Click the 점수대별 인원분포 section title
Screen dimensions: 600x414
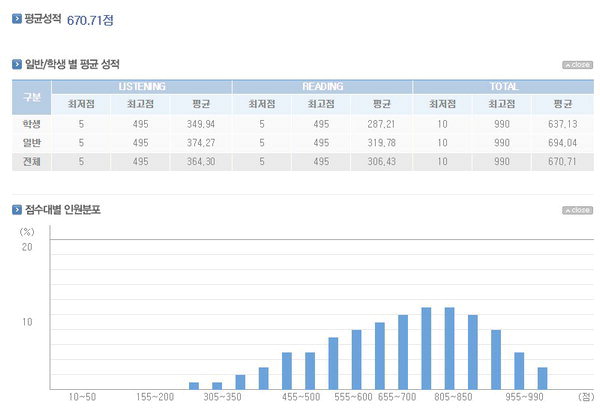(x=63, y=210)
